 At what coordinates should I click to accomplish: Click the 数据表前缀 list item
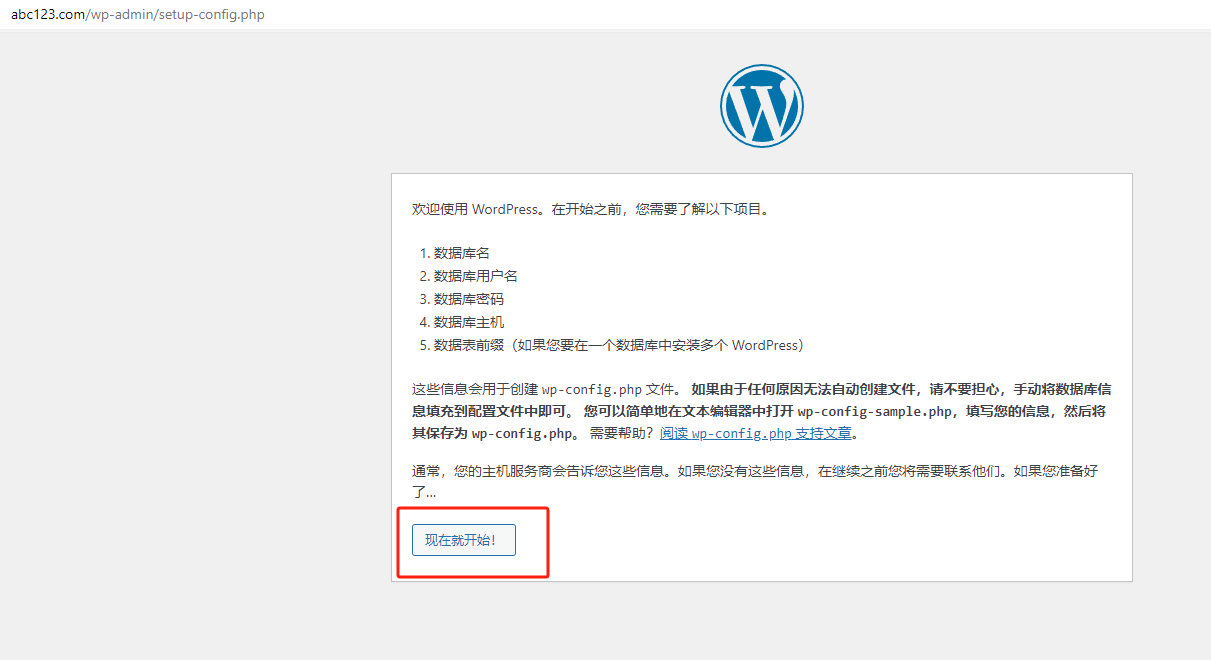pos(619,346)
